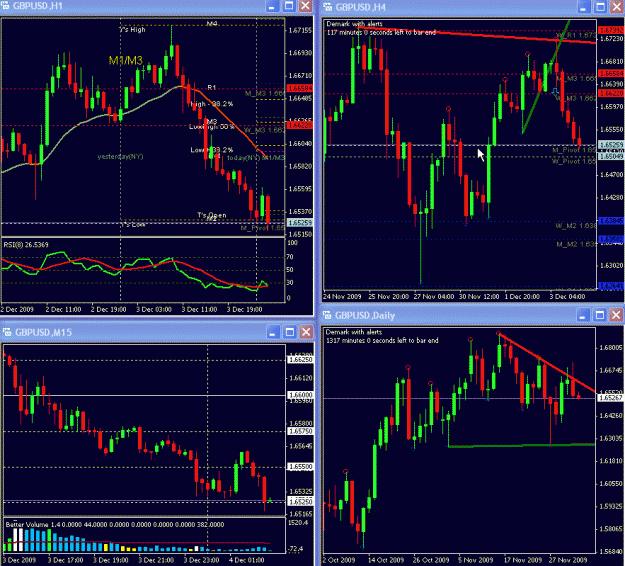Maximize the GBPUSD,M15 chart window
This screenshot has width=625, height=566.
[290, 332]
